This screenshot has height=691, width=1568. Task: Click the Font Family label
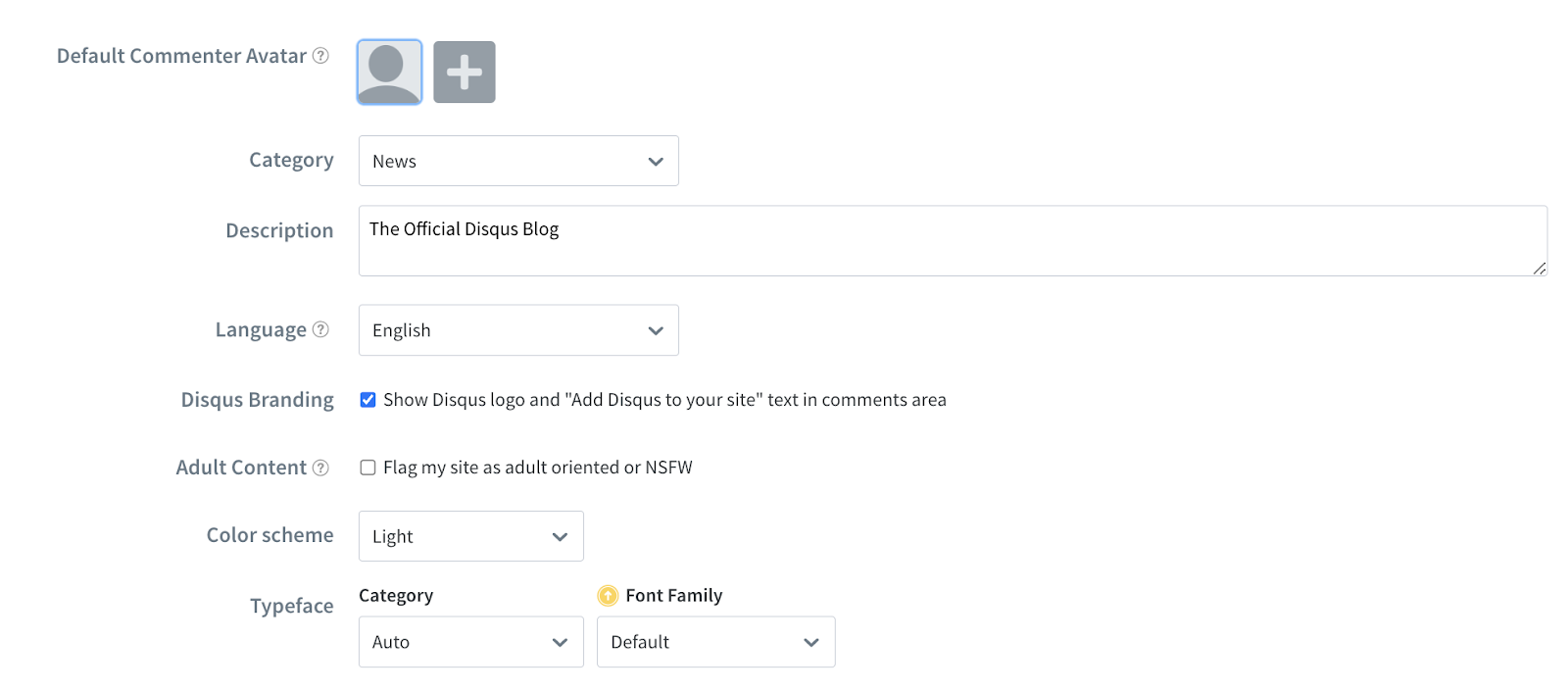point(673,596)
